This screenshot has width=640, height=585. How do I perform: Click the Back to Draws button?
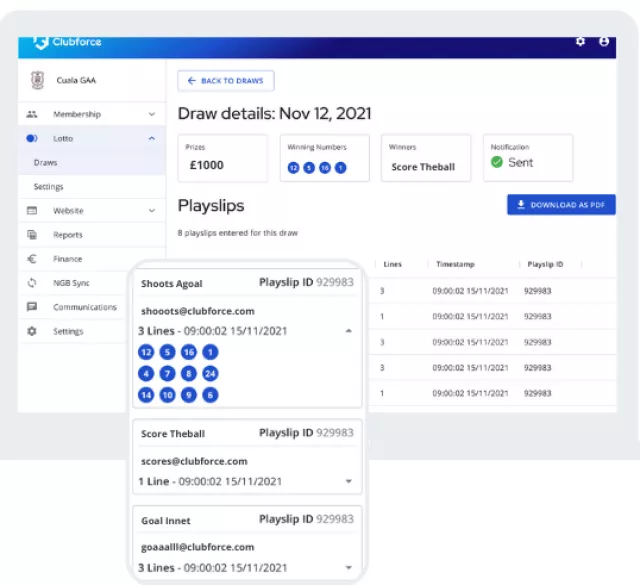[226, 81]
